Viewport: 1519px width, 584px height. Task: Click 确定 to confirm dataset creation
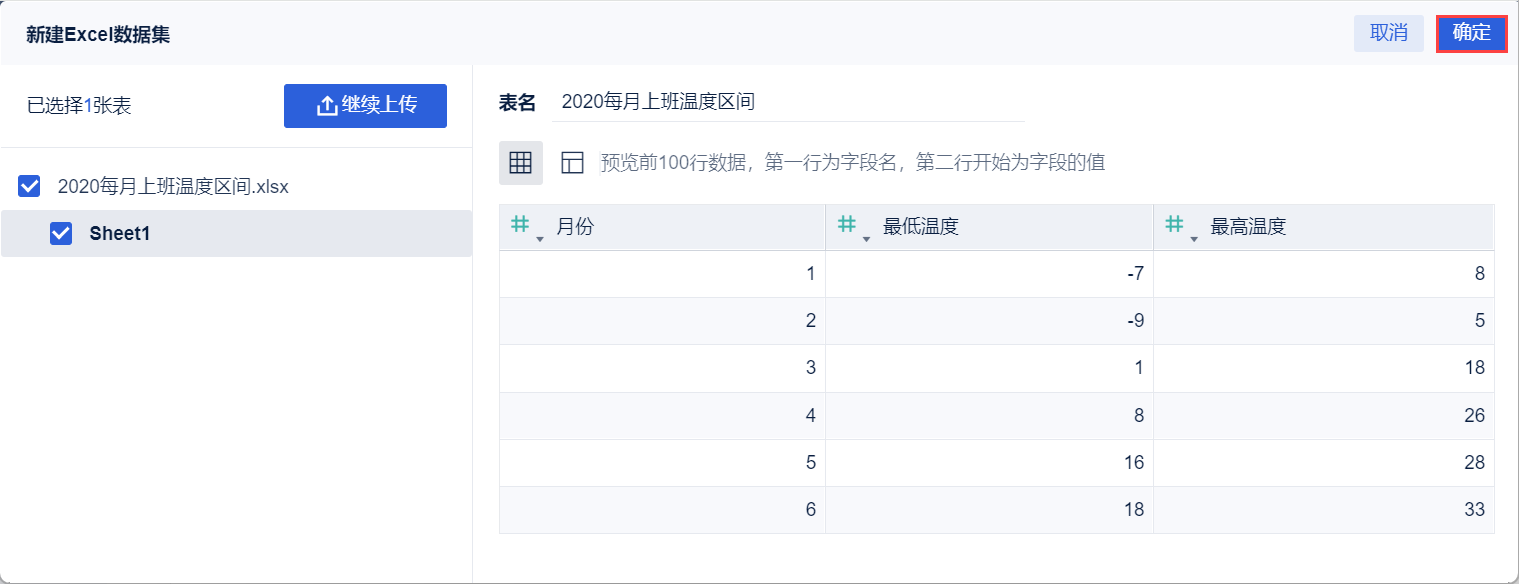pyautogui.click(x=1471, y=33)
